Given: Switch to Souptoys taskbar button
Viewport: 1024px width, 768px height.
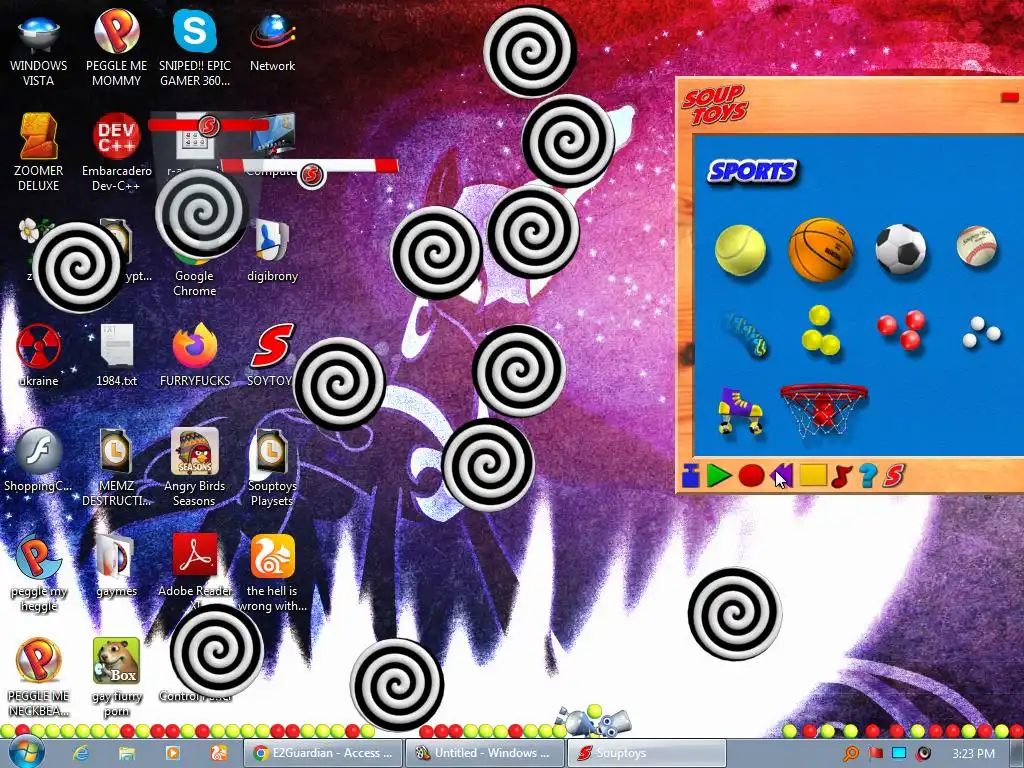Looking at the screenshot, I should [647, 753].
